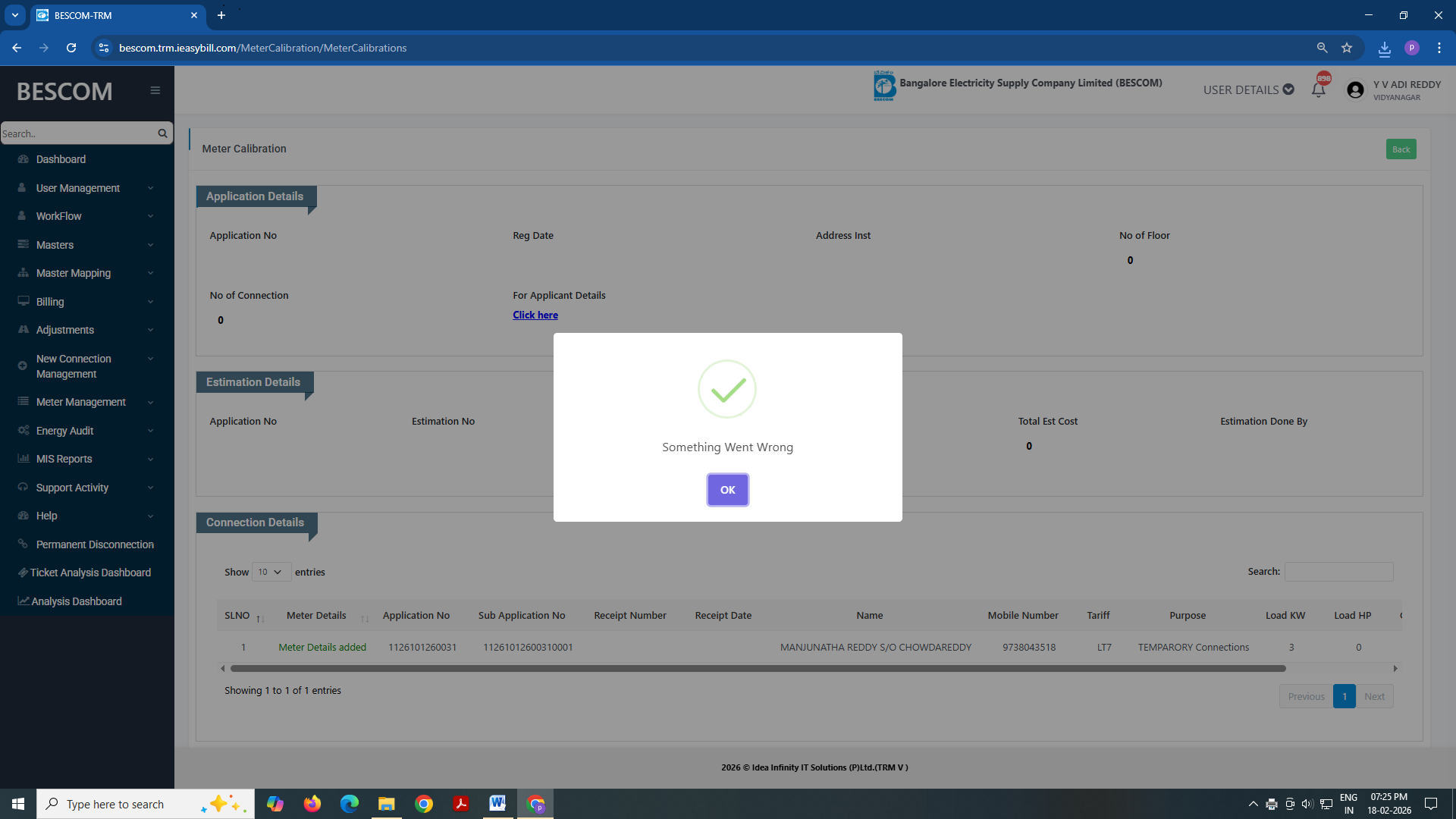The image size is (1456, 819).
Task: Click the sidebar search magnifier icon
Action: [x=162, y=133]
